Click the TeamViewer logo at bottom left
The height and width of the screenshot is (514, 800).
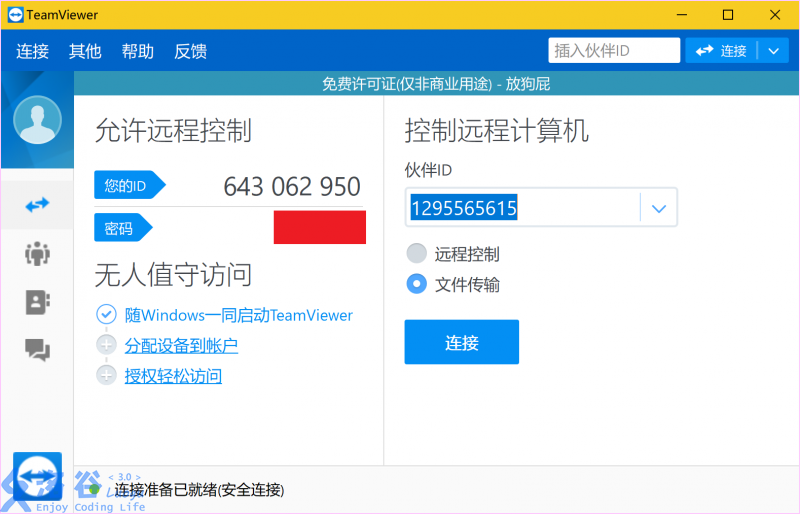click(x=37, y=477)
